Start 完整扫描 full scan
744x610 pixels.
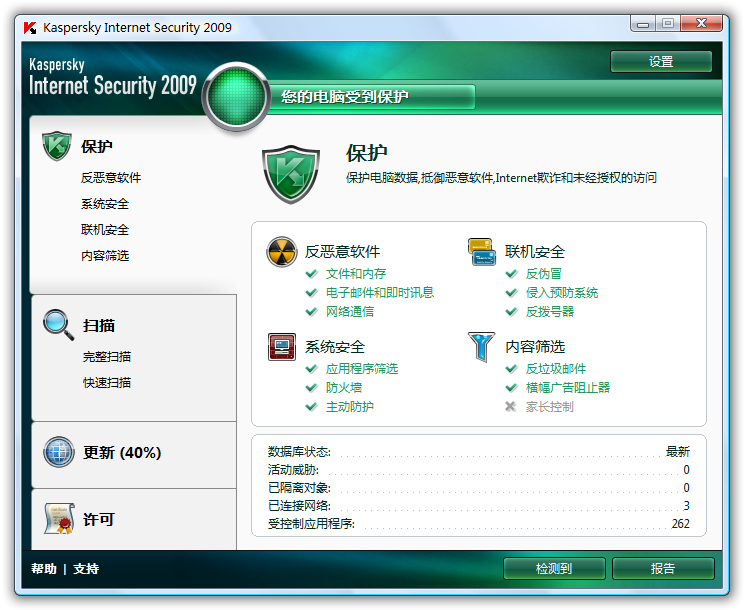107,357
